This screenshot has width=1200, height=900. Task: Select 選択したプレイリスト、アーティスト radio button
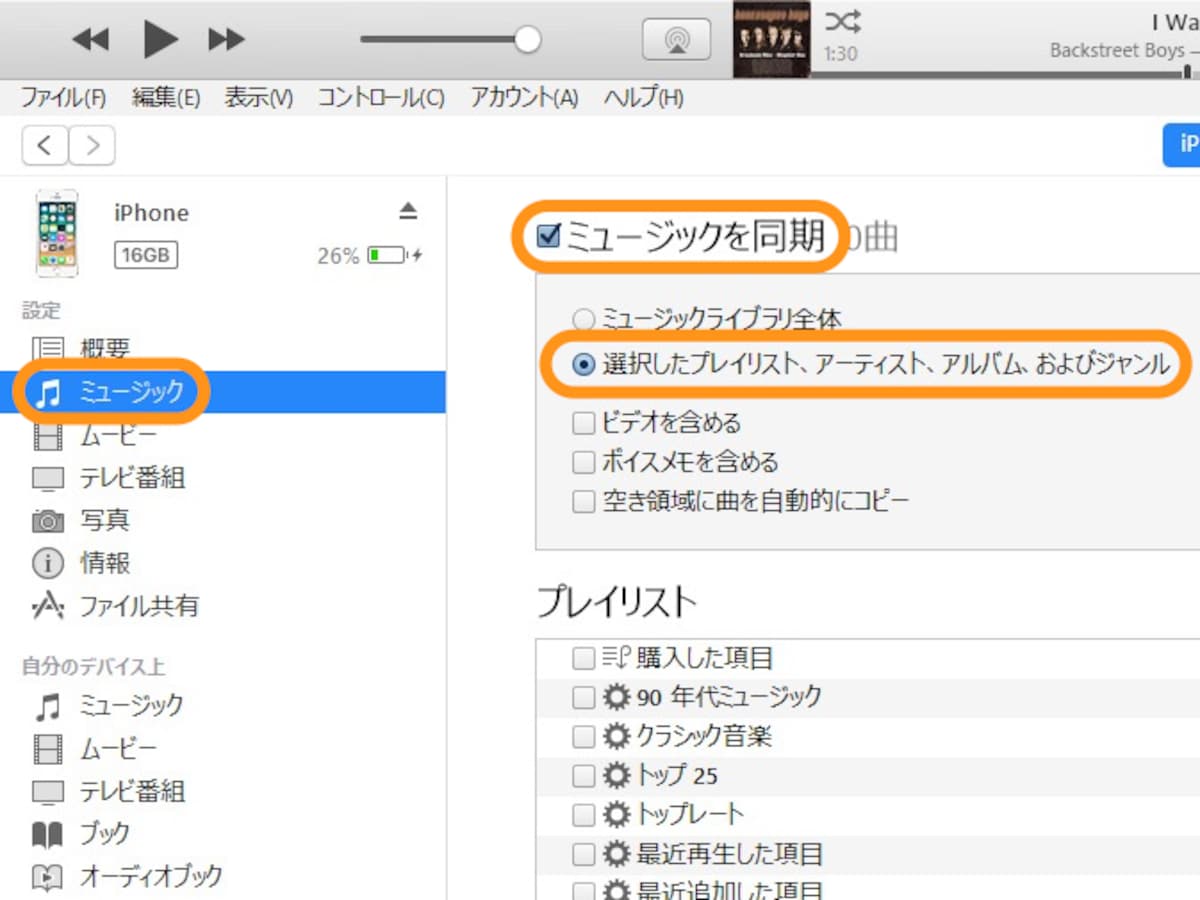click(x=583, y=365)
